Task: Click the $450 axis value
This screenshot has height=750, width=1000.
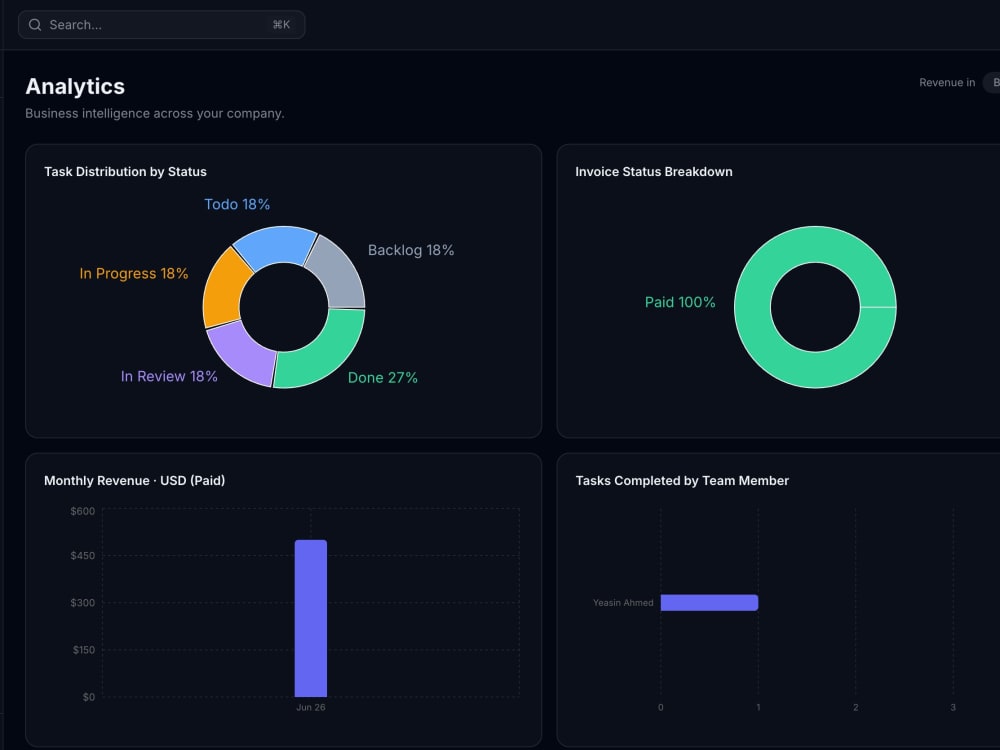Action: pyautogui.click(x=82, y=555)
